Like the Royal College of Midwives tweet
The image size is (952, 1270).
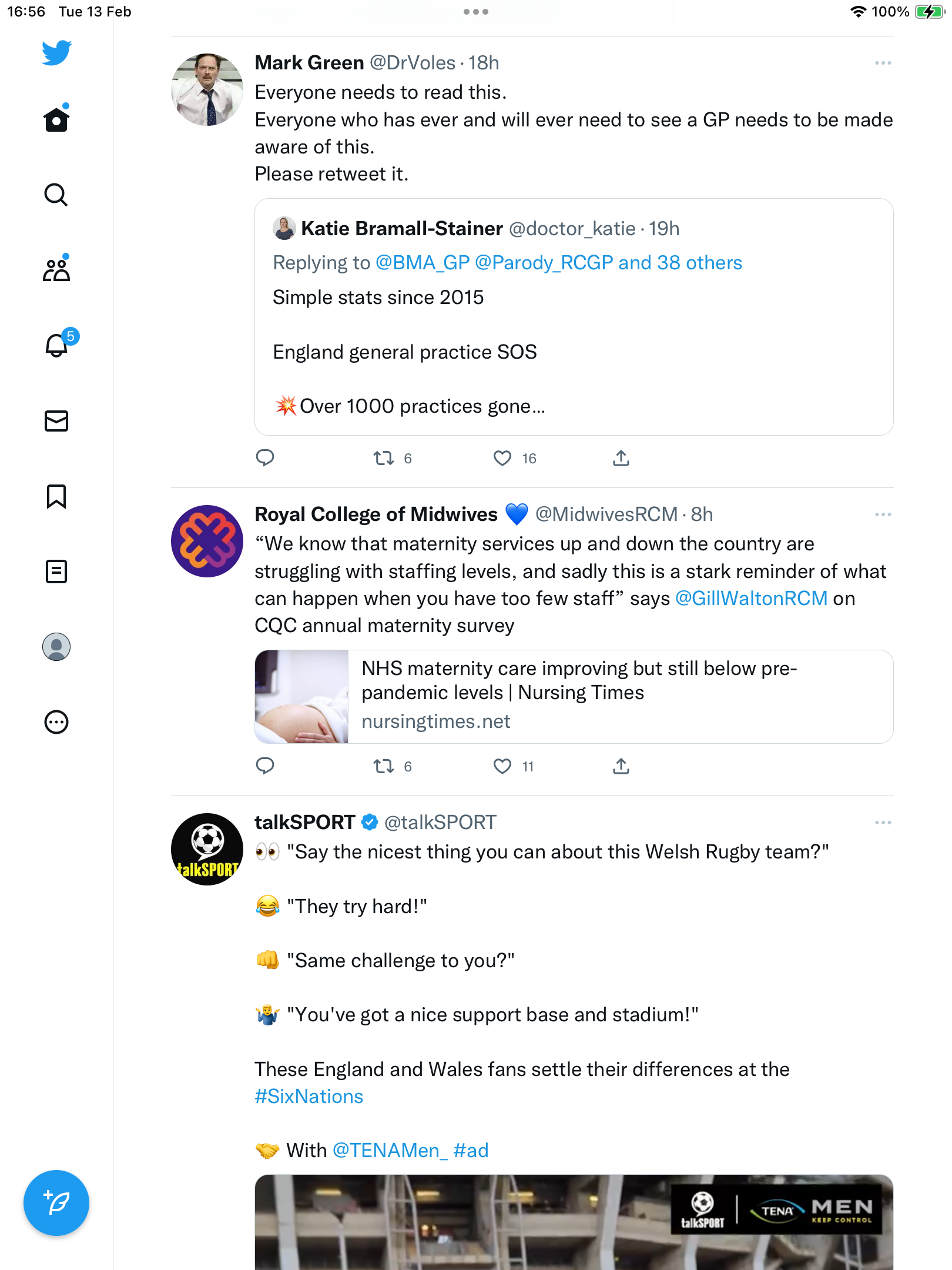[502, 766]
